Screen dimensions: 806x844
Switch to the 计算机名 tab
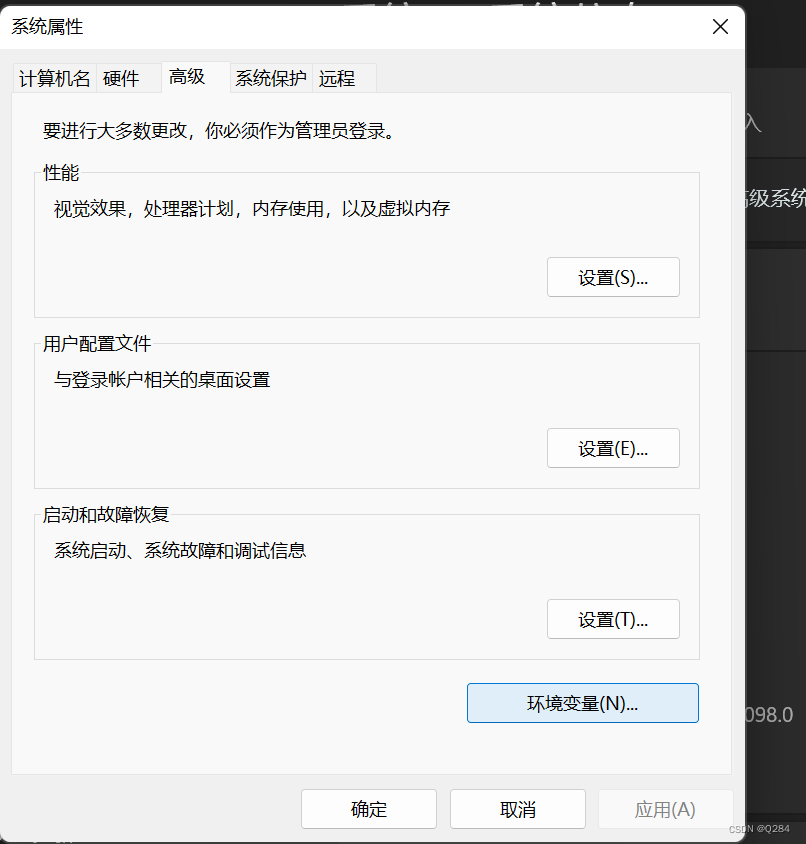[x=53, y=77]
